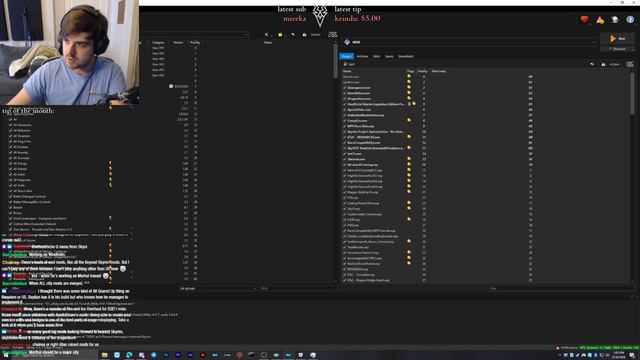
Task: Toggle the RaceCompatibility.esm plugin checkbox
Action: 344,143
